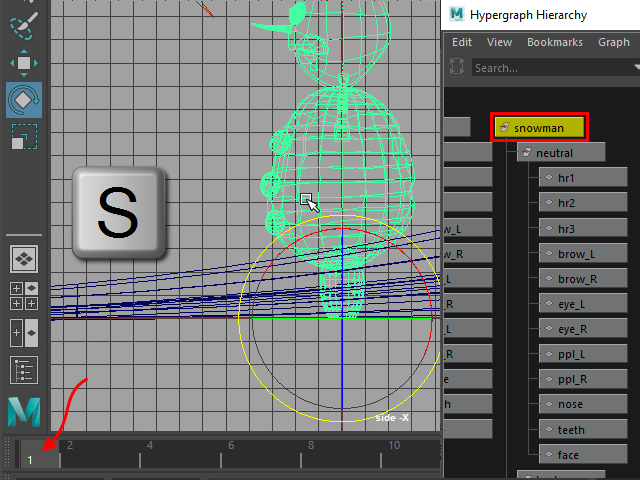Viewport: 640px width, 480px height.
Task: Select the neutral node
Action: pos(561,153)
